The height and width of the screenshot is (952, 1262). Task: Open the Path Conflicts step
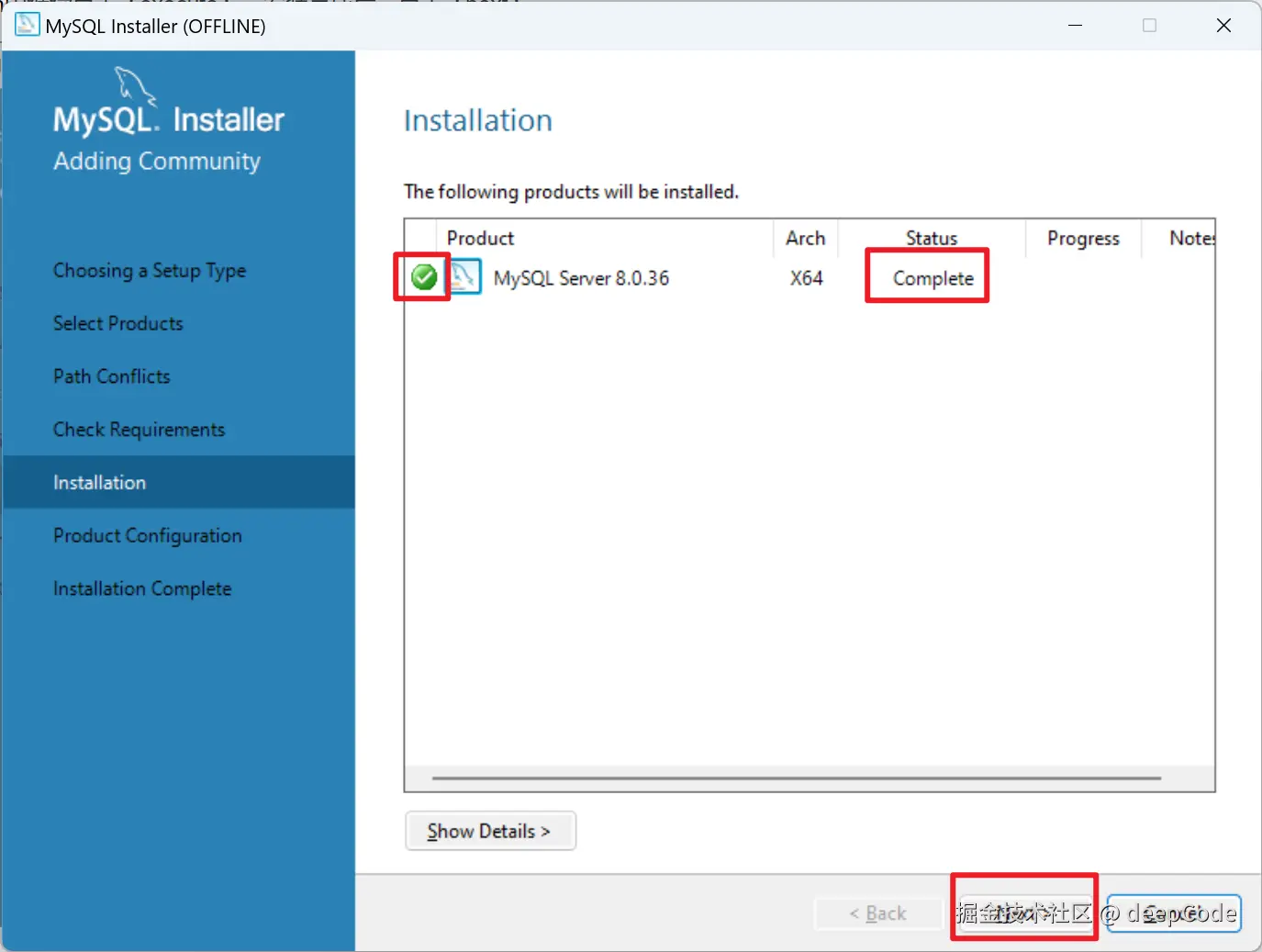point(111,376)
